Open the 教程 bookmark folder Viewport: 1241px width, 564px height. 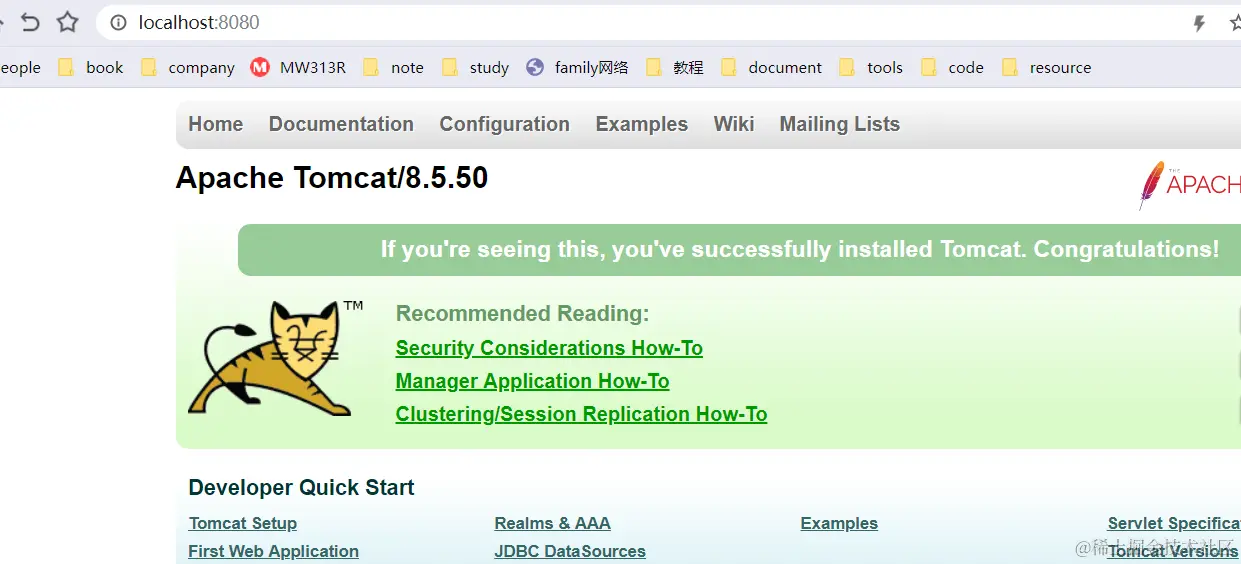(674, 67)
